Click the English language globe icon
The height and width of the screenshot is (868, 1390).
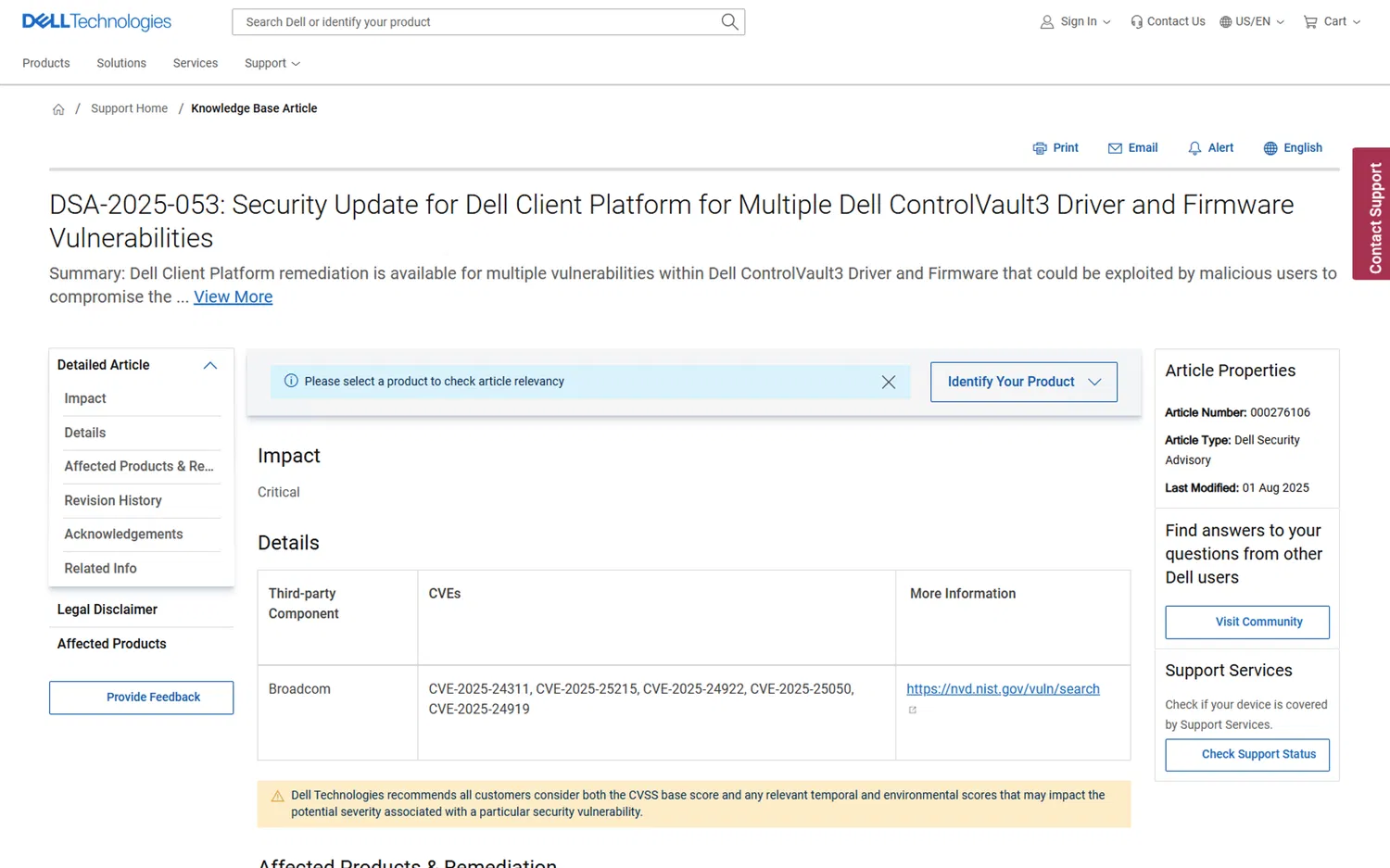click(x=1270, y=148)
